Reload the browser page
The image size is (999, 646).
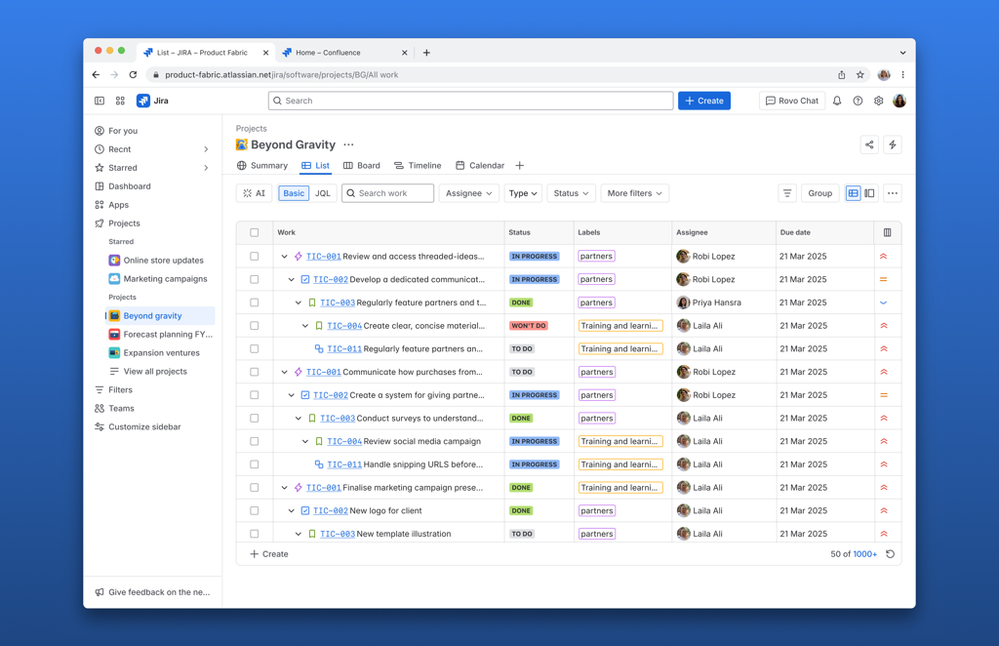[133, 75]
